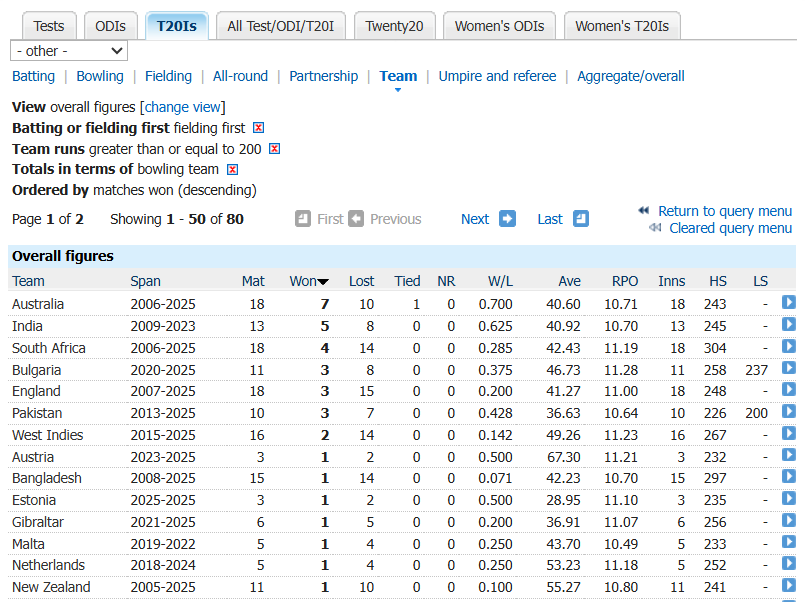Sort by the Tied column header

[x=407, y=281]
